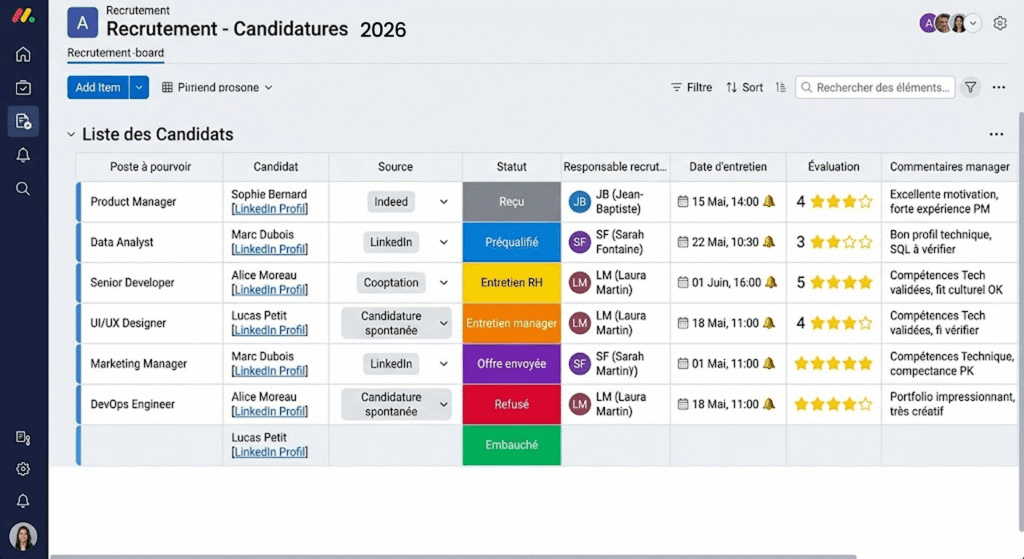The width and height of the screenshot is (1024, 559).
Task: Toggle reminder bell for 01 Juin, 16:00
Action: click(x=771, y=283)
